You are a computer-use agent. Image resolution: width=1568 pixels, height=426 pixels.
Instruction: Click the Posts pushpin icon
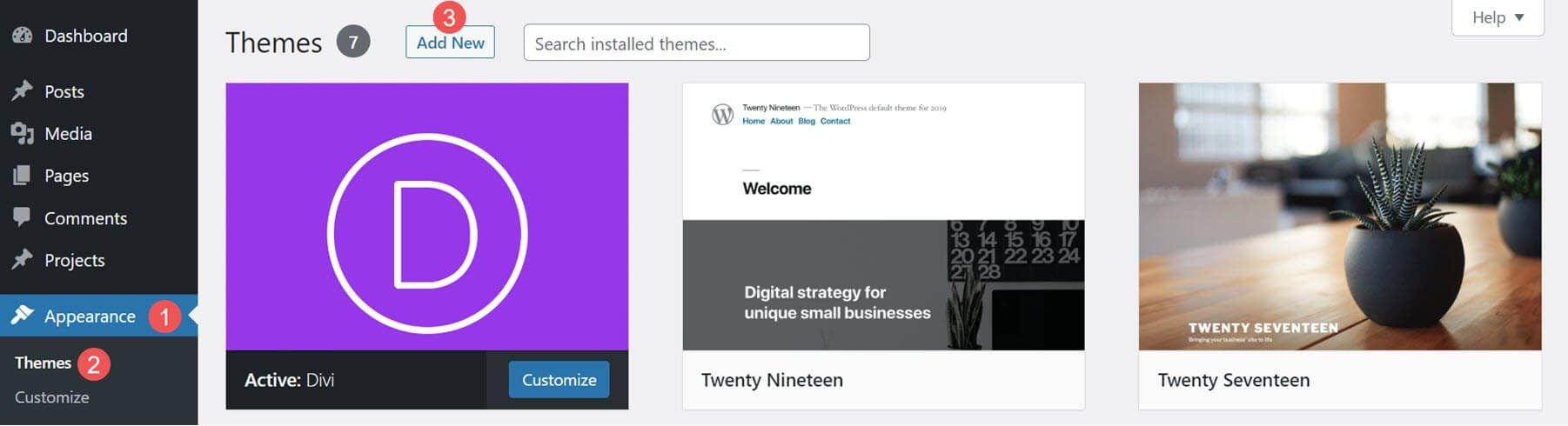[22, 91]
